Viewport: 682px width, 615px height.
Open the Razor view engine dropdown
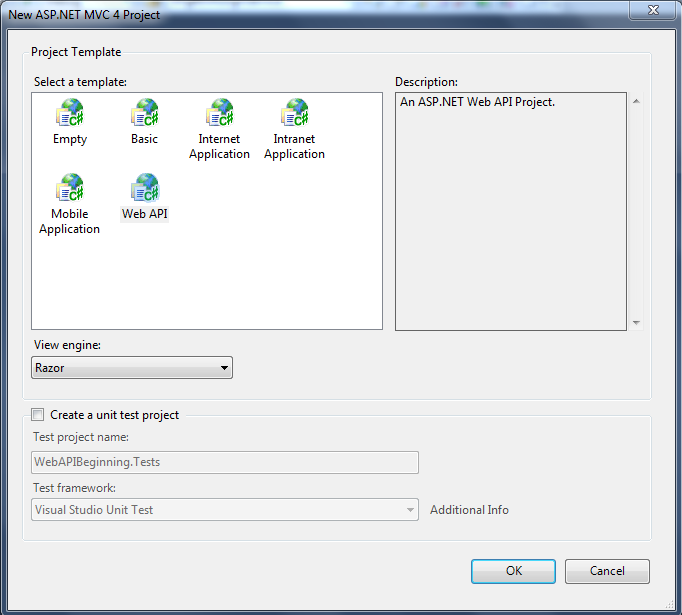click(x=132, y=368)
